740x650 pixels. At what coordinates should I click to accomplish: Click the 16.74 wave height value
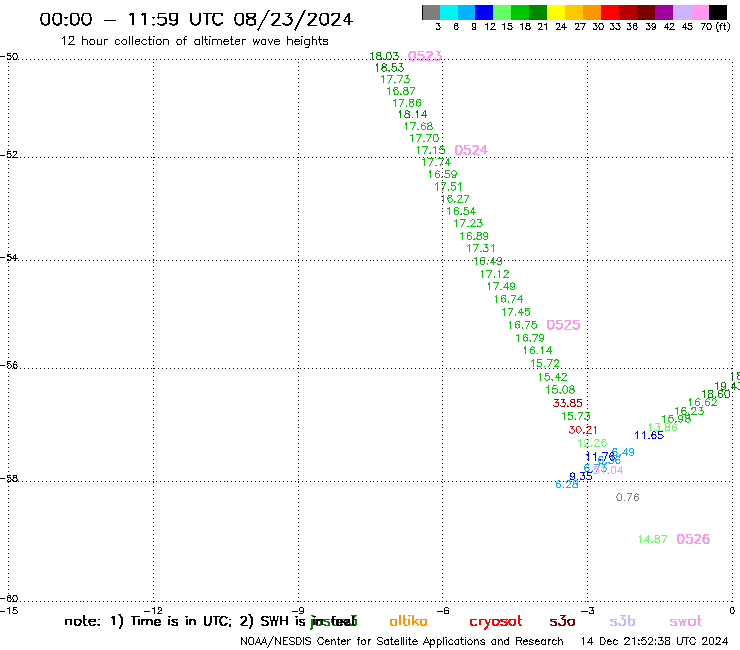tap(509, 299)
